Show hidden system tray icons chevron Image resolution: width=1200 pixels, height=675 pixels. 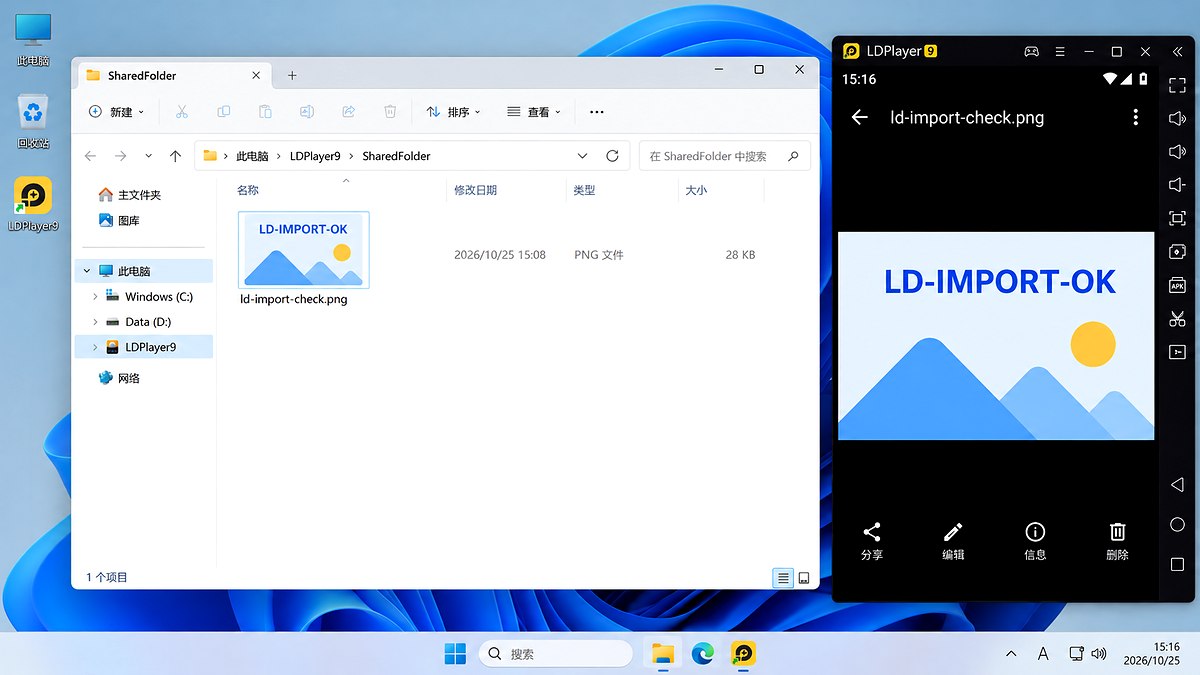point(1011,654)
